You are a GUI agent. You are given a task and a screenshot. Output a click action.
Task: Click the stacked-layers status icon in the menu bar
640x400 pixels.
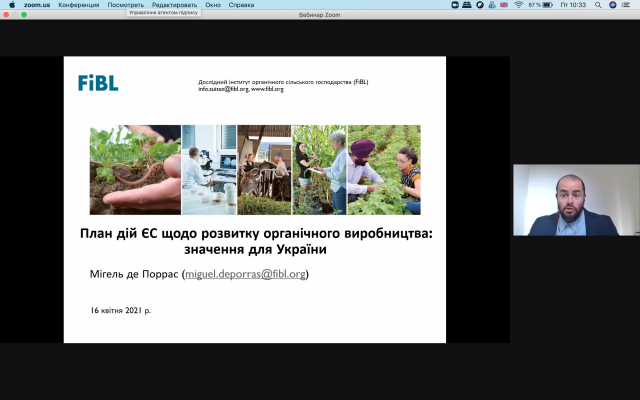(467, 5)
